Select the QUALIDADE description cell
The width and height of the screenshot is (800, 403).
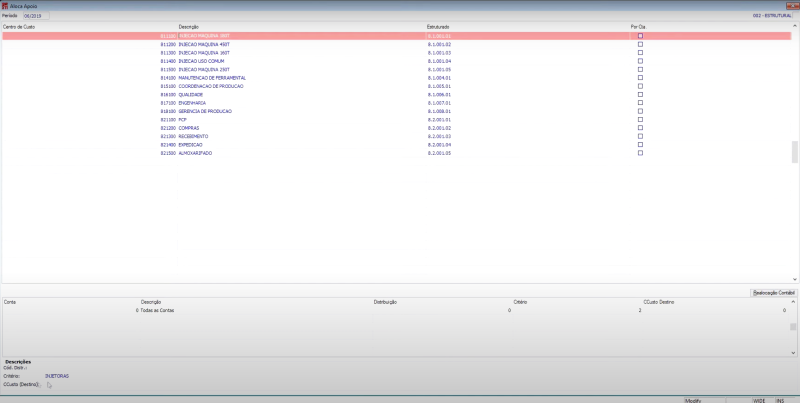coord(191,94)
